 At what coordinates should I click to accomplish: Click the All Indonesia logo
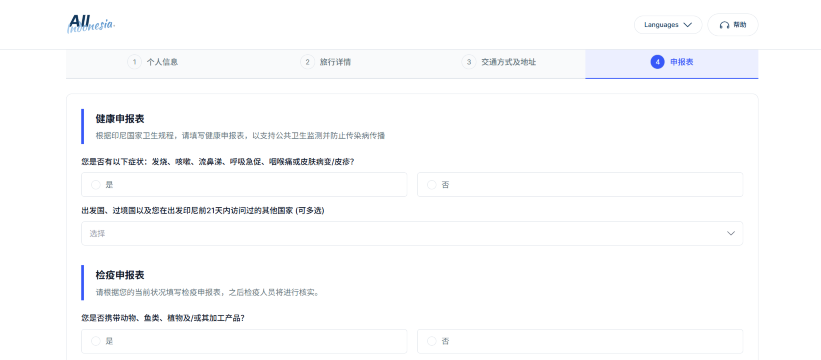coord(91,24)
